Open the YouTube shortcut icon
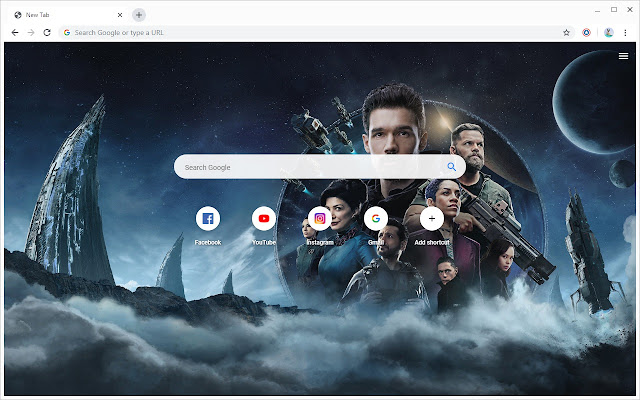This screenshot has width=640, height=400. [264, 218]
